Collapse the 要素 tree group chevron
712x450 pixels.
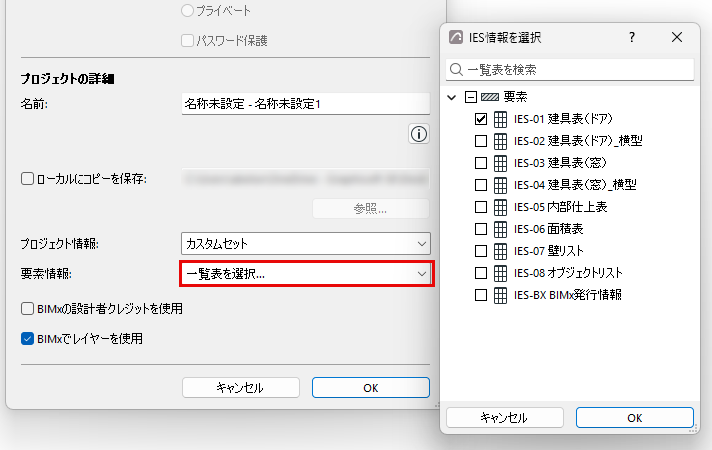click(451, 97)
